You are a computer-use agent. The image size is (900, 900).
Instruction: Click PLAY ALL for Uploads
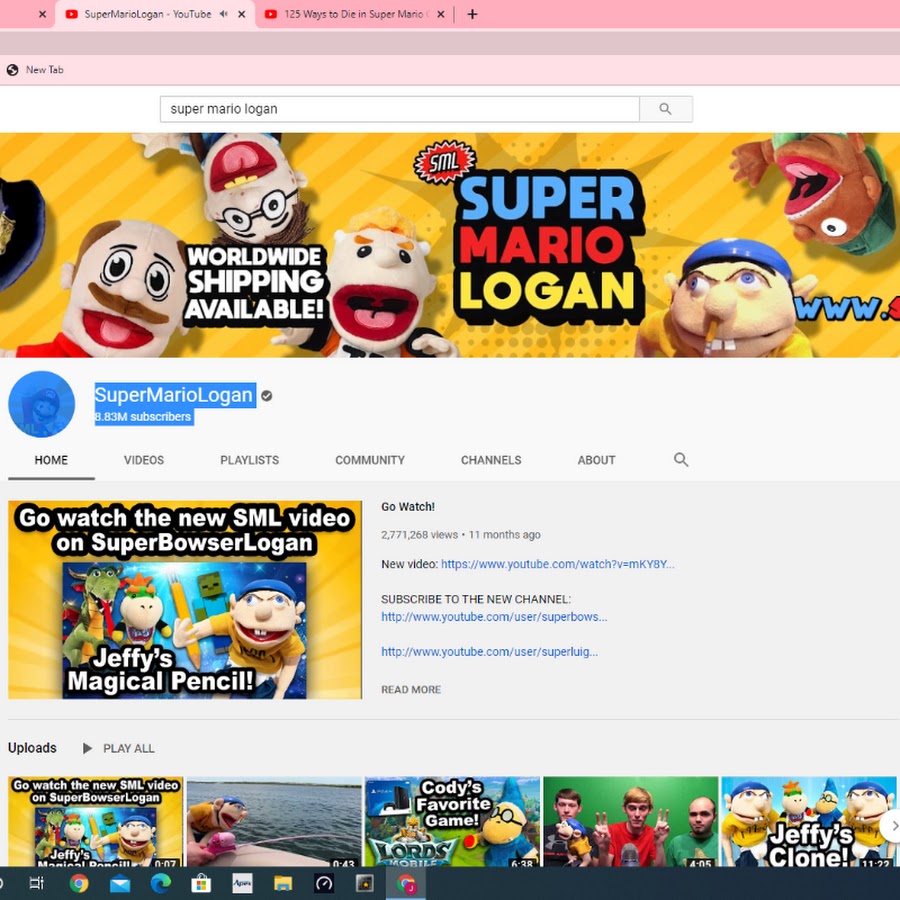tap(119, 748)
